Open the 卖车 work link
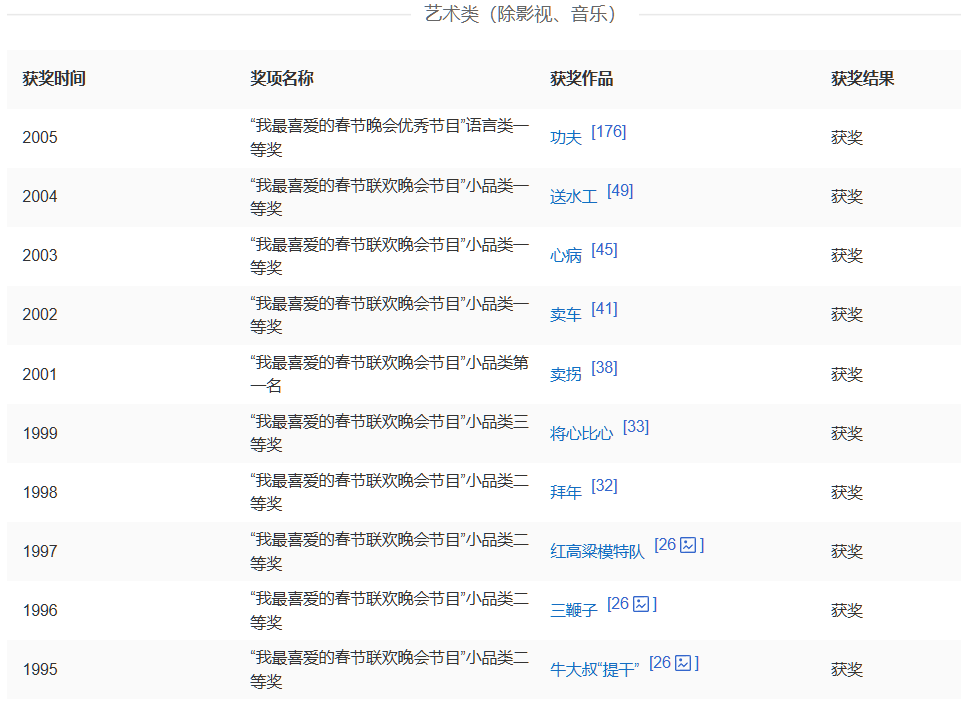The image size is (961, 711). click(565, 315)
